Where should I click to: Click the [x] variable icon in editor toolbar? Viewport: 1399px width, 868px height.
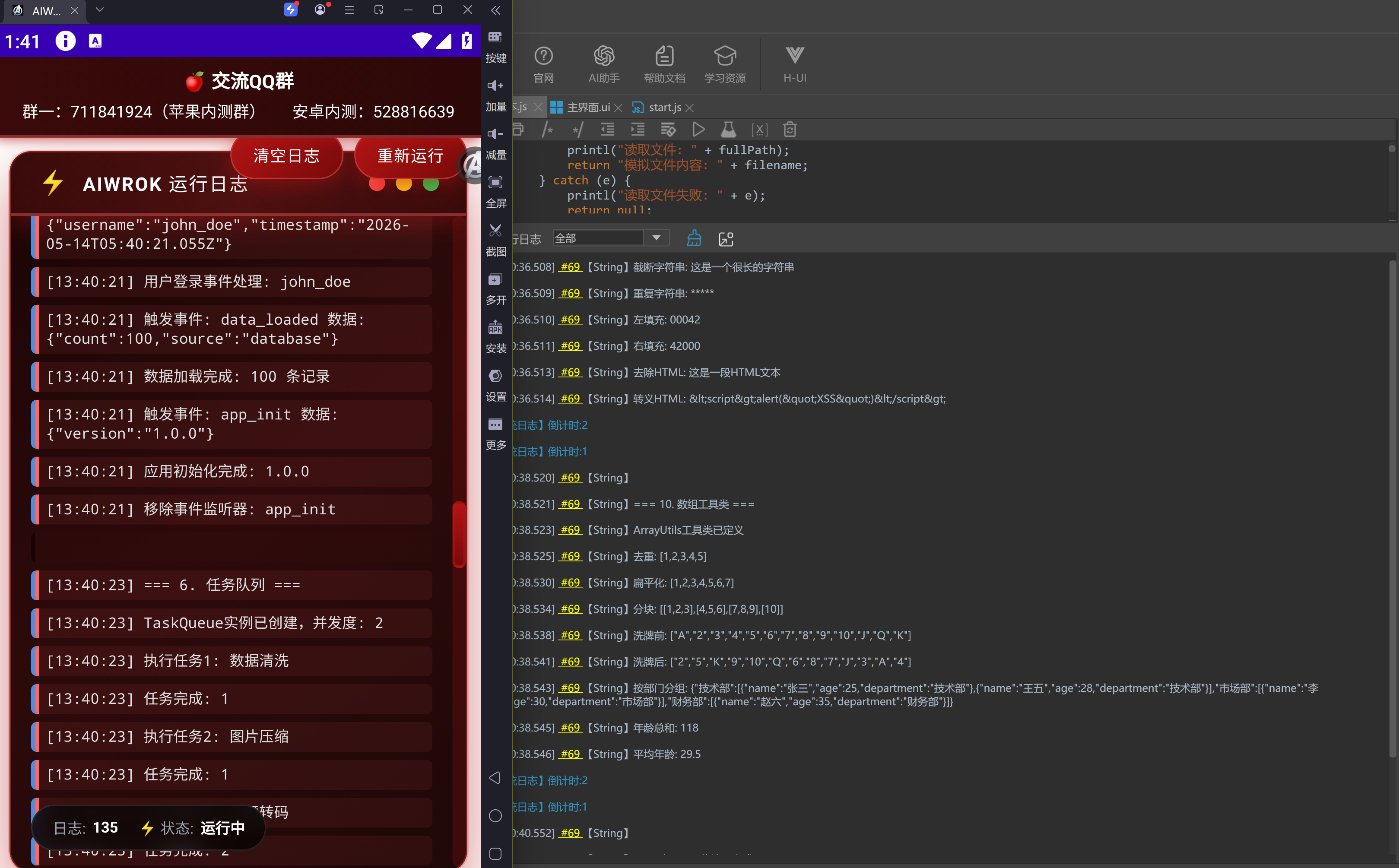click(x=759, y=130)
